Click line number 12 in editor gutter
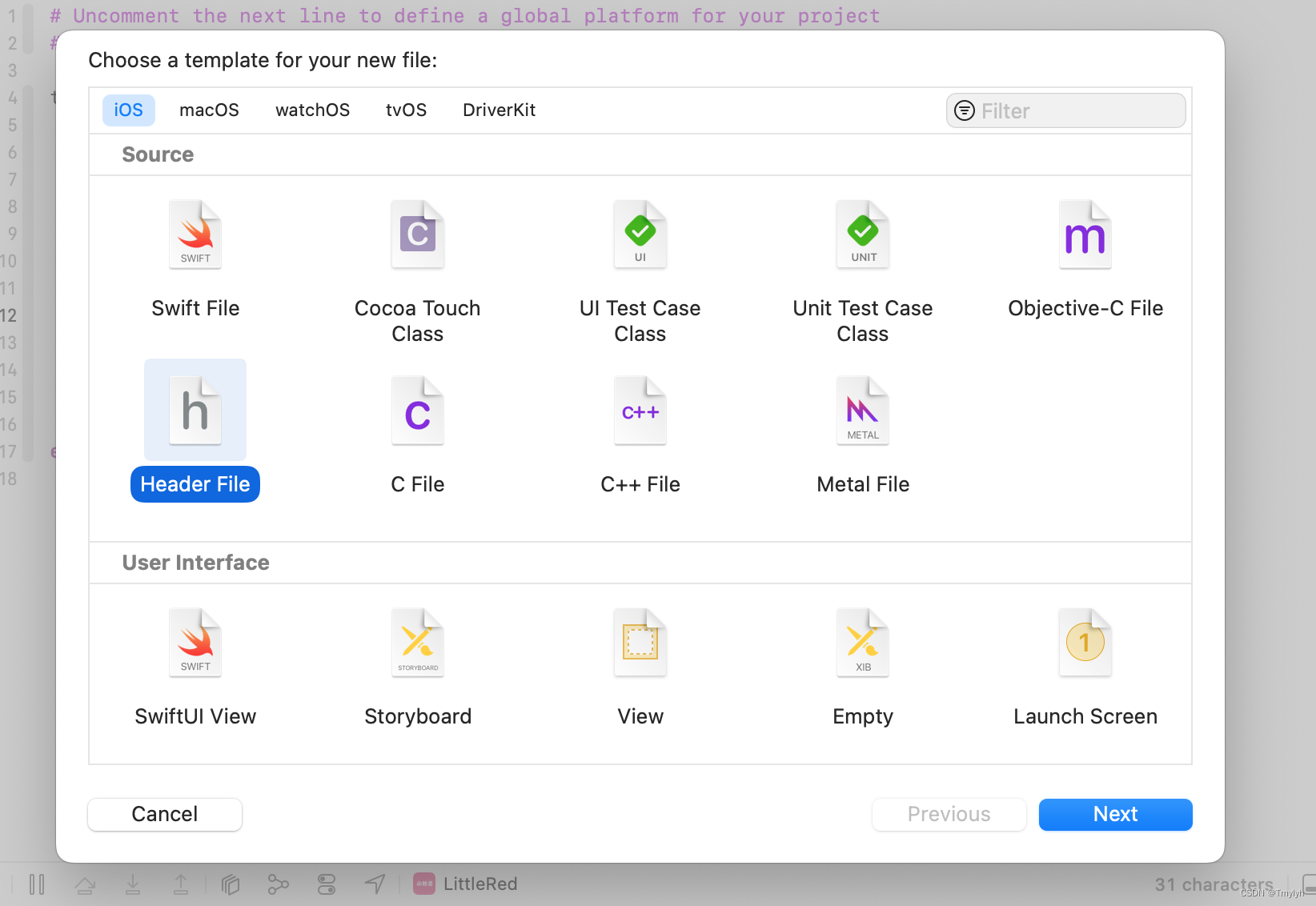 [9, 315]
